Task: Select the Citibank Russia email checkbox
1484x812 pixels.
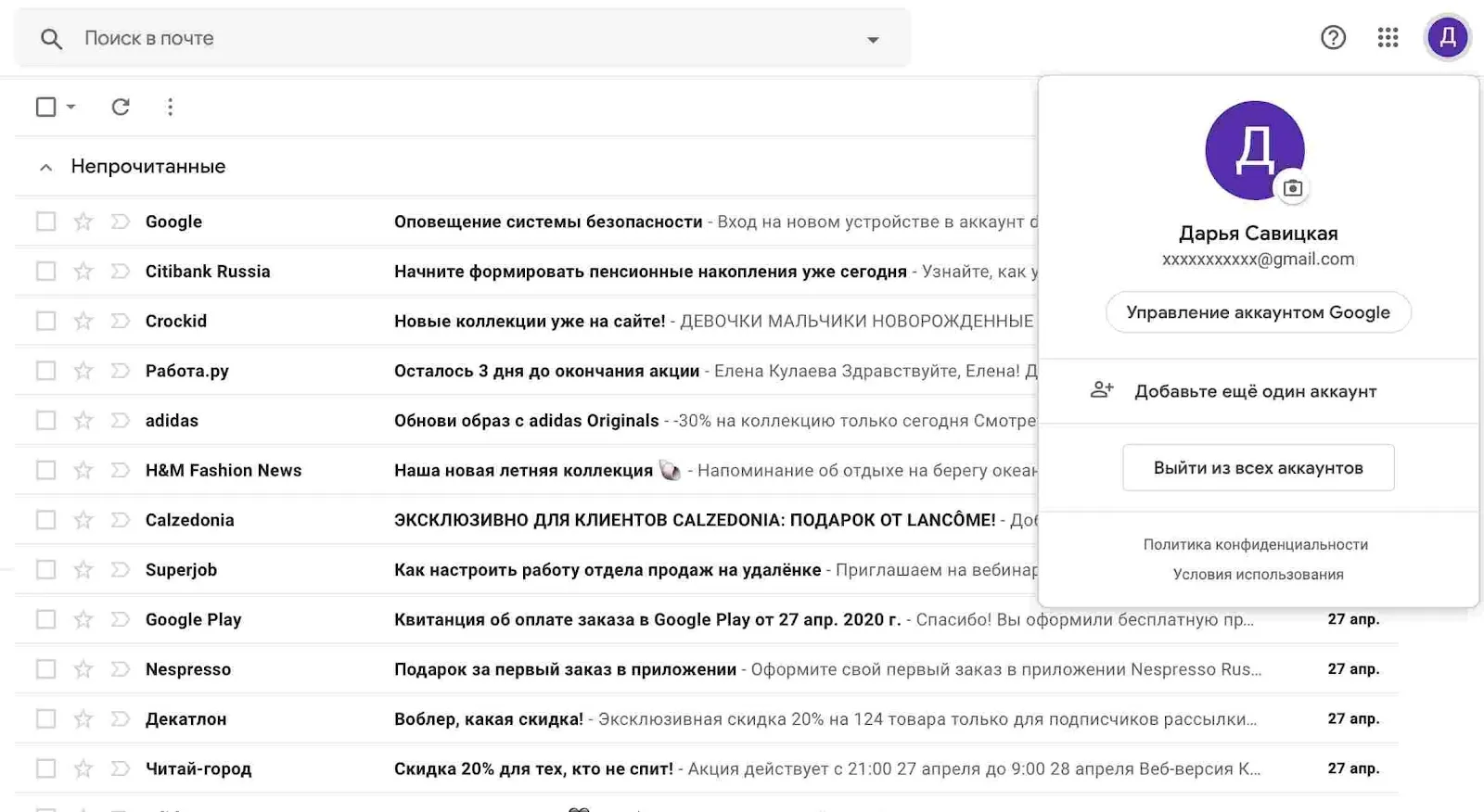Action: [x=45, y=271]
